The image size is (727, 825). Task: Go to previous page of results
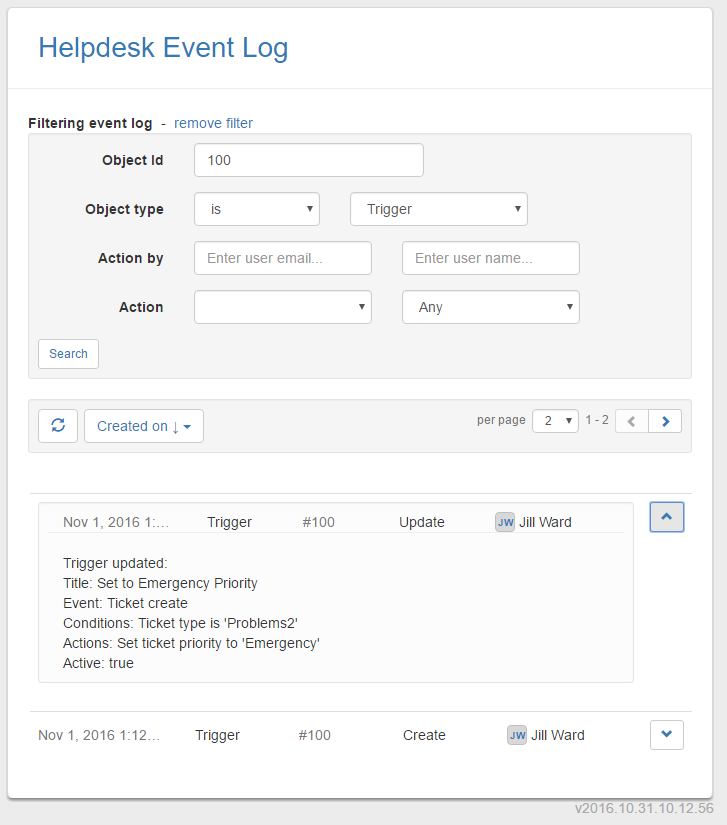click(x=631, y=421)
